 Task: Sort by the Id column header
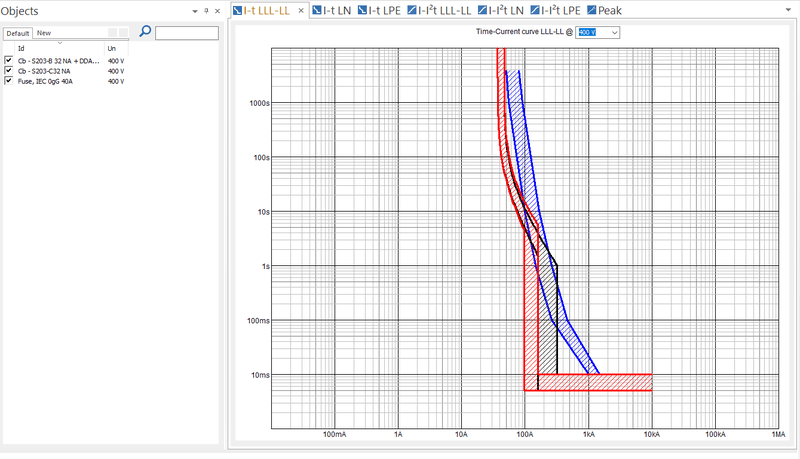pos(60,48)
